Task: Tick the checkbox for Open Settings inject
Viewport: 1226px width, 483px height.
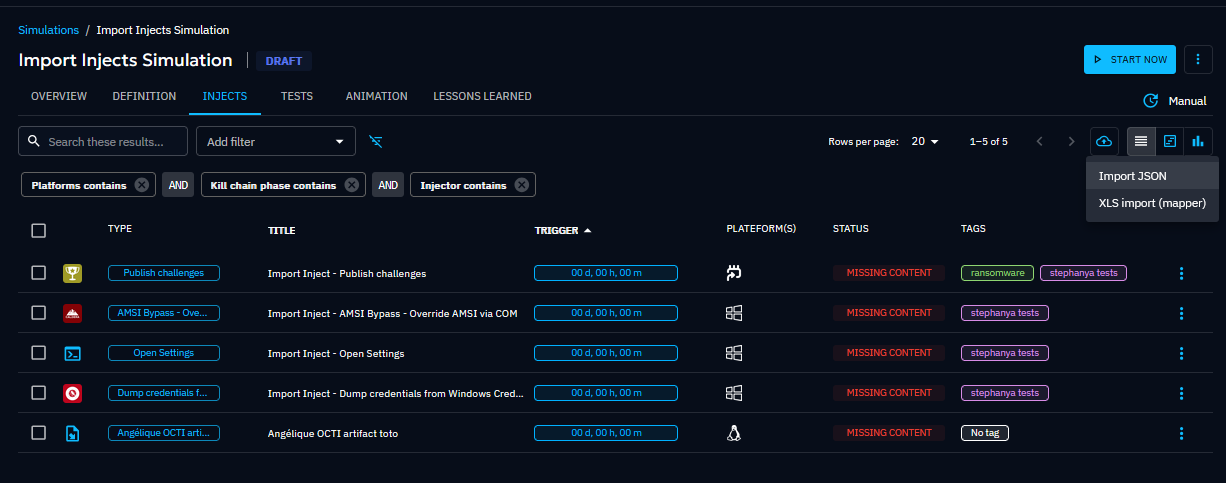Action: coord(39,353)
